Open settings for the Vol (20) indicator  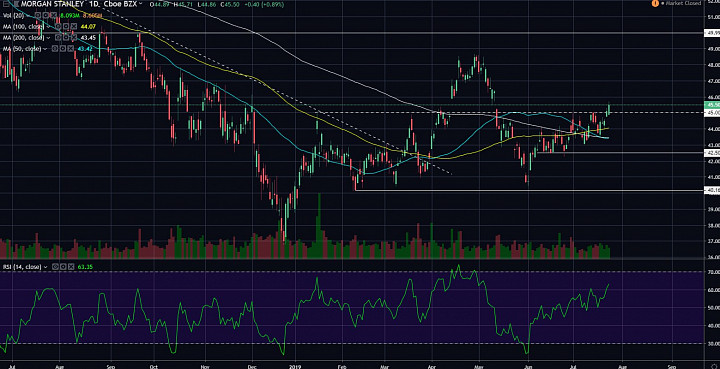click(x=46, y=15)
